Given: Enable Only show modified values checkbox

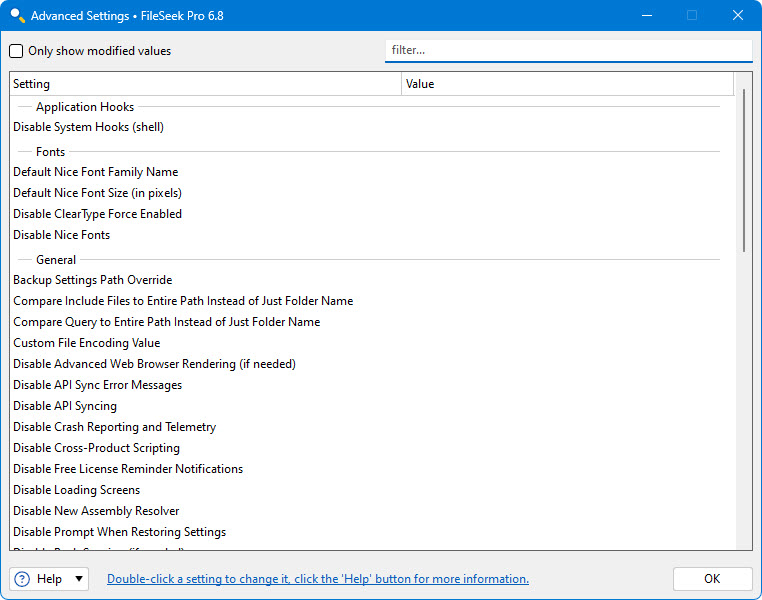Looking at the screenshot, I should pyautogui.click(x=16, y=51).
